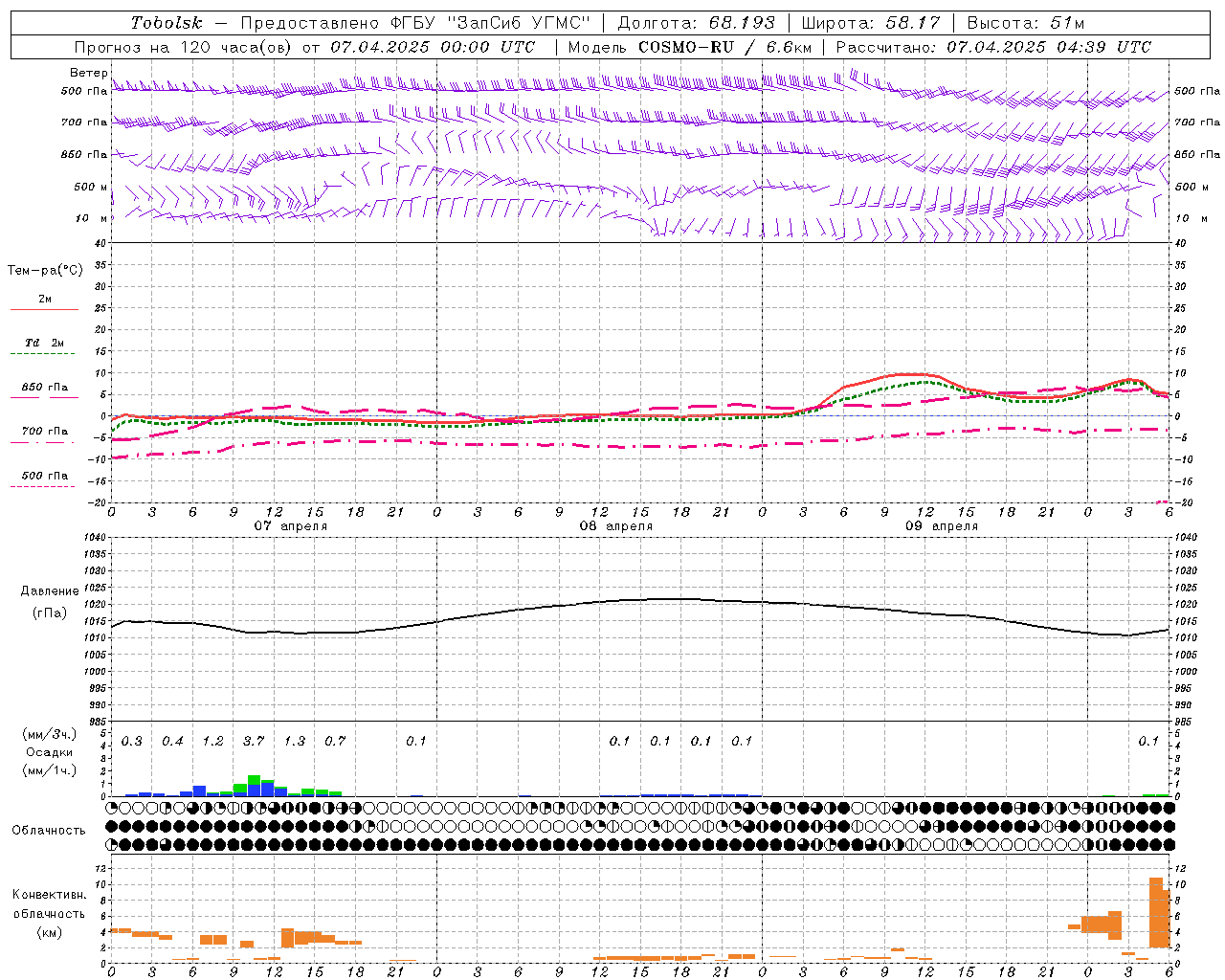This screenshot has width=1225, height=980.
Task: Click the 1.3 three-hour precipitation value
Action: [295, 741]
